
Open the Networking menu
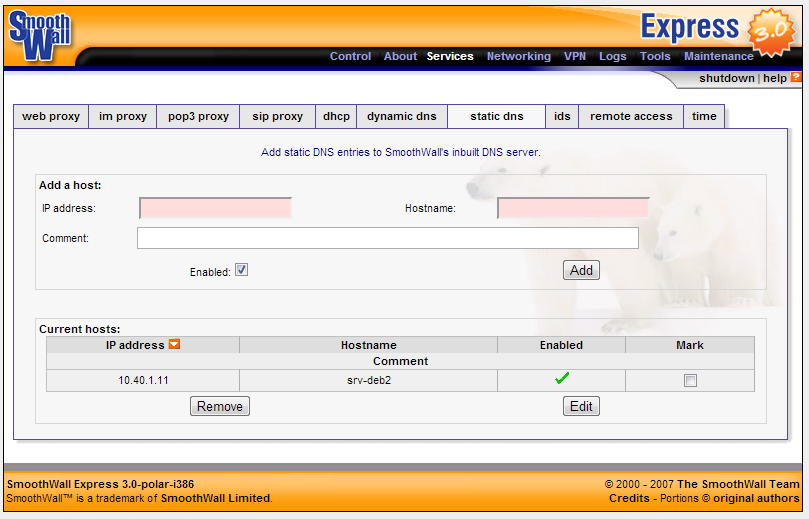pyautogui.click(x=519, y=56)
